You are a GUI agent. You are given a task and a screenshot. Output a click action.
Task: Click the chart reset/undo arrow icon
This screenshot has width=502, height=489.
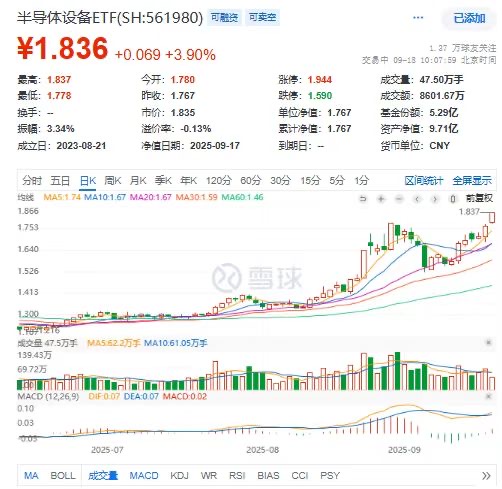[363, 199]
